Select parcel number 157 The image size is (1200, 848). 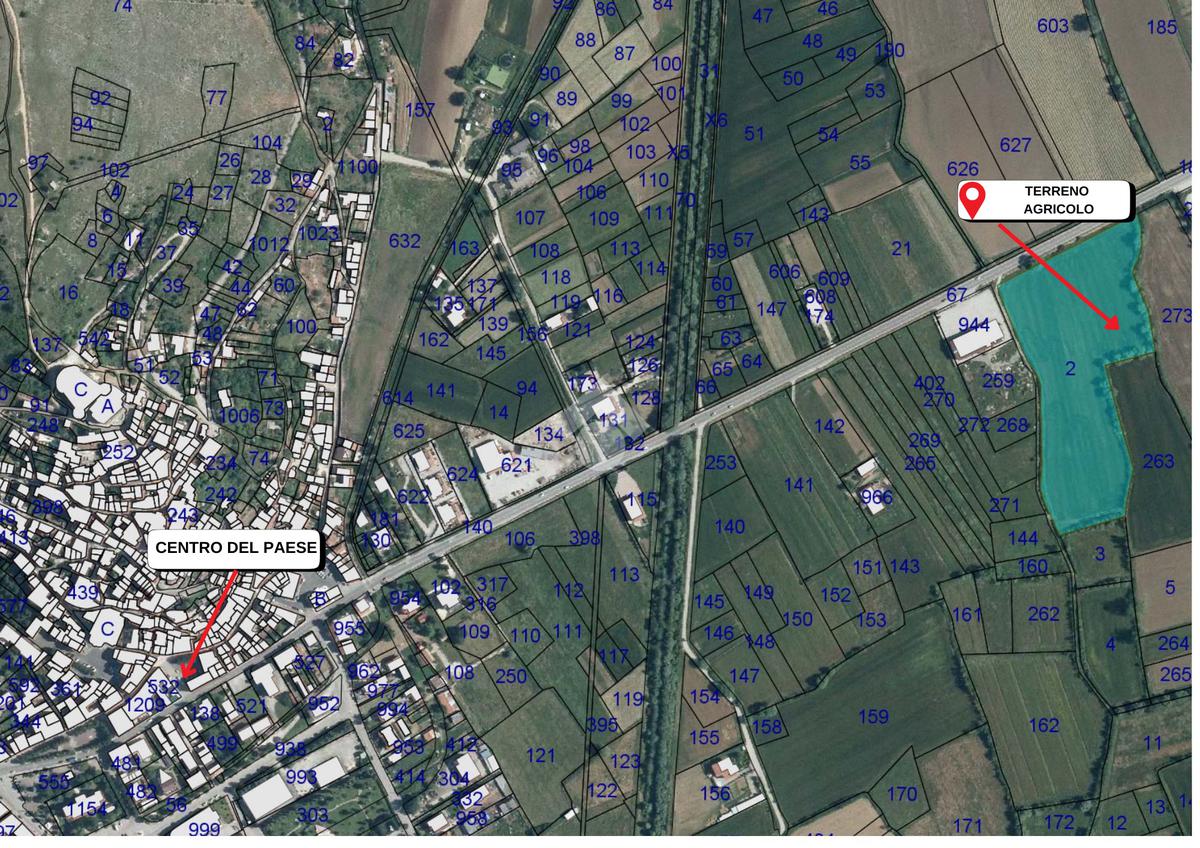click(x=420, y=109)
